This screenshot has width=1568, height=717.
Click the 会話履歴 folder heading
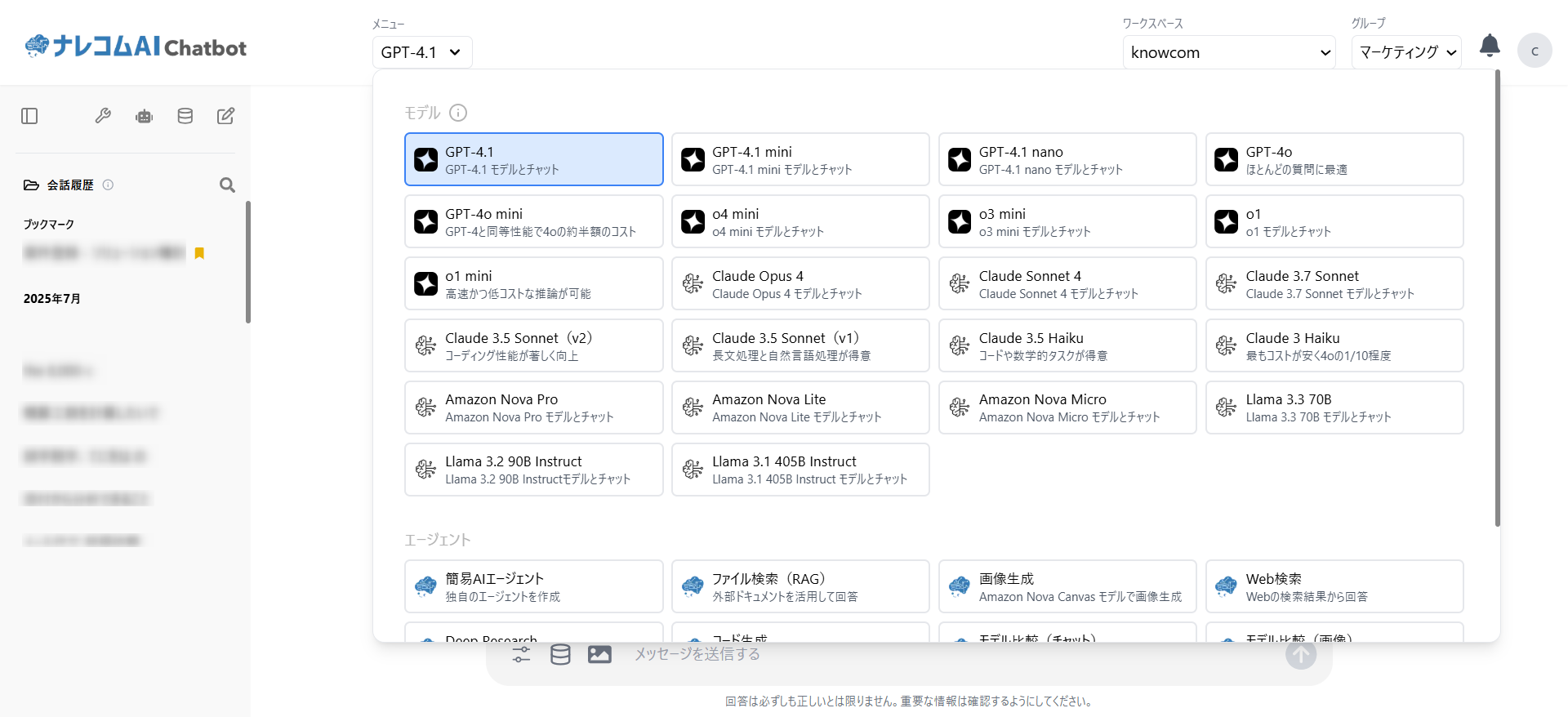tap(59, 185)
